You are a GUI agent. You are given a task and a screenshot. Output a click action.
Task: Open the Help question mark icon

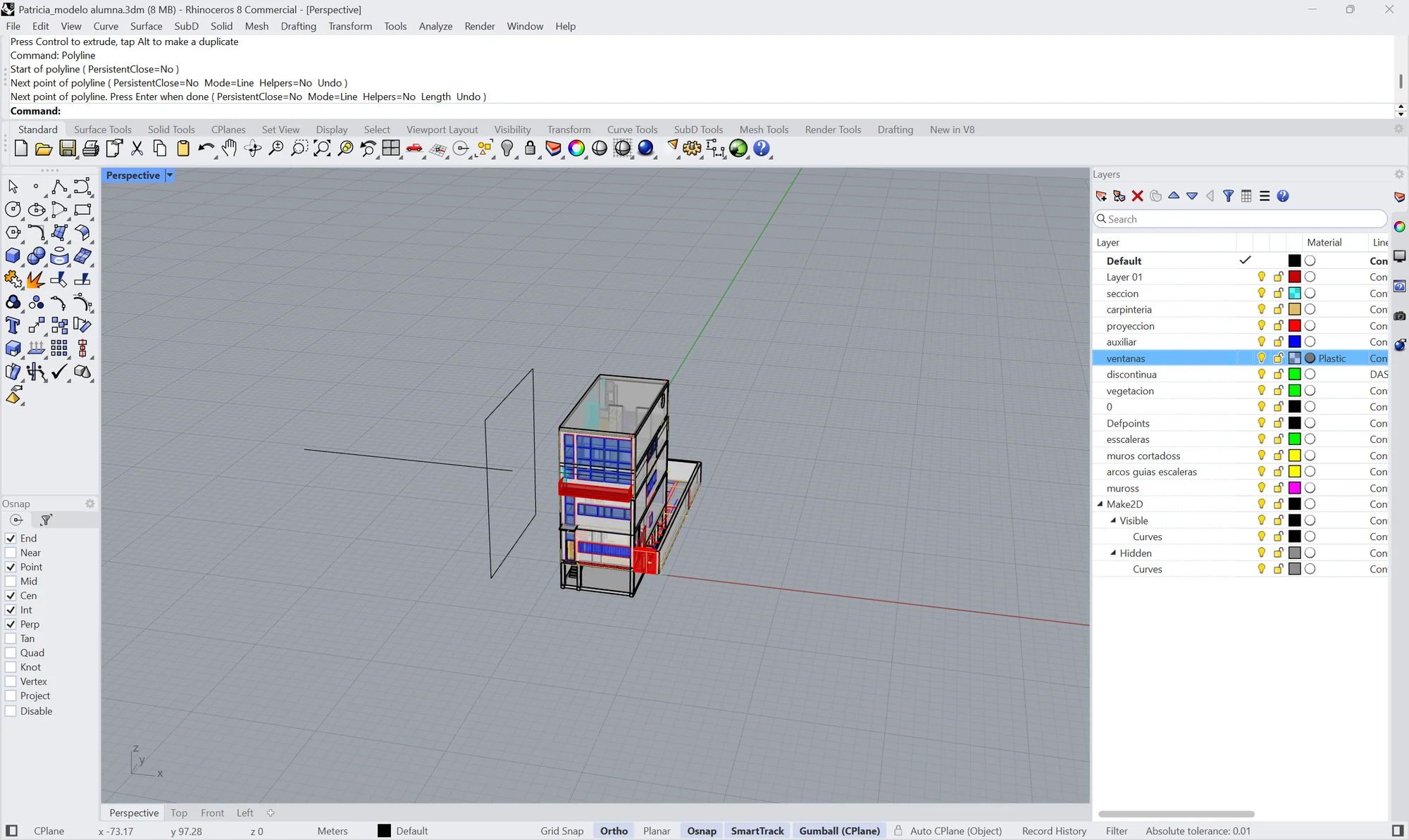coord(1283,196)
